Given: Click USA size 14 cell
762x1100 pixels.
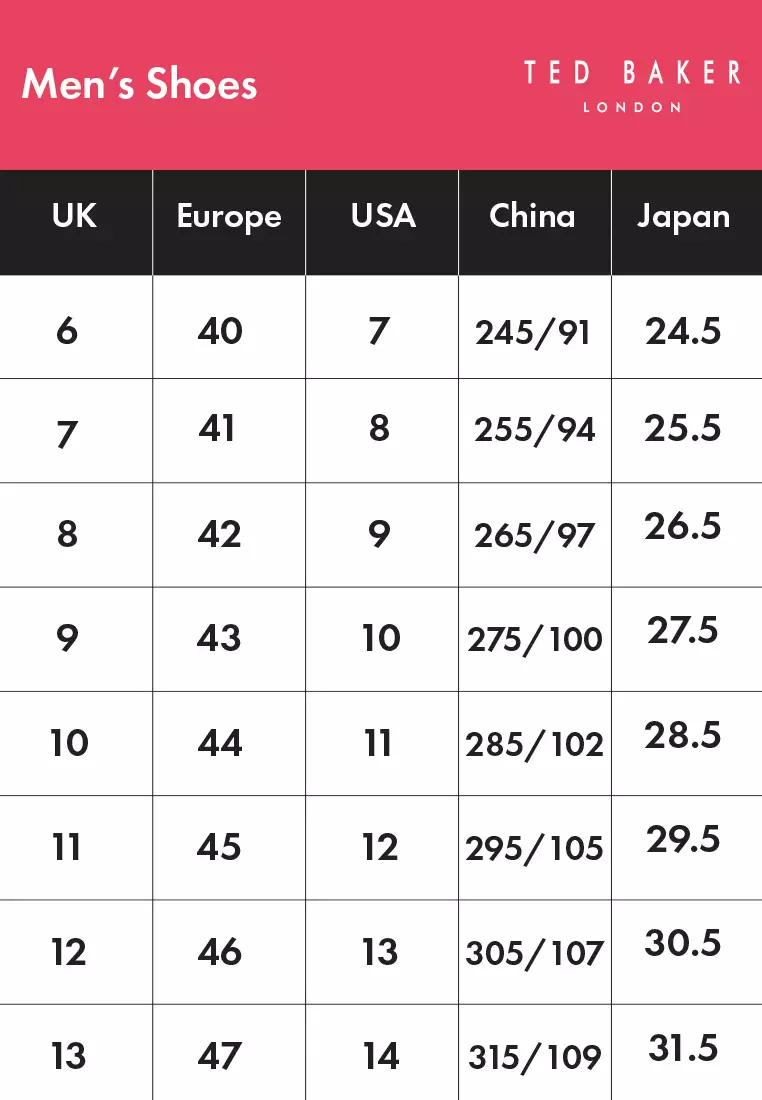Looking at the screenshot, I should 382,1052.
